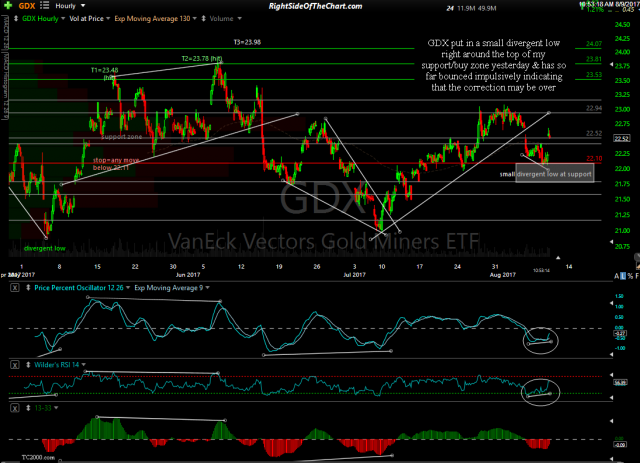Toggle the A arithmetic scale button

pos(616,276)
